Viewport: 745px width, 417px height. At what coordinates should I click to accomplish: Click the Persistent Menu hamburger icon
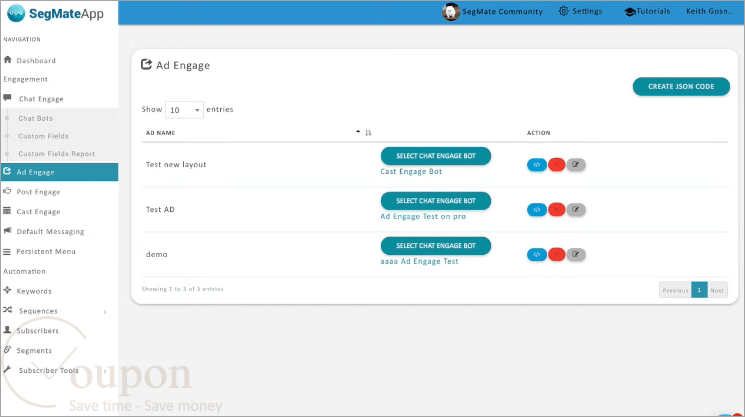coord(7,251)
